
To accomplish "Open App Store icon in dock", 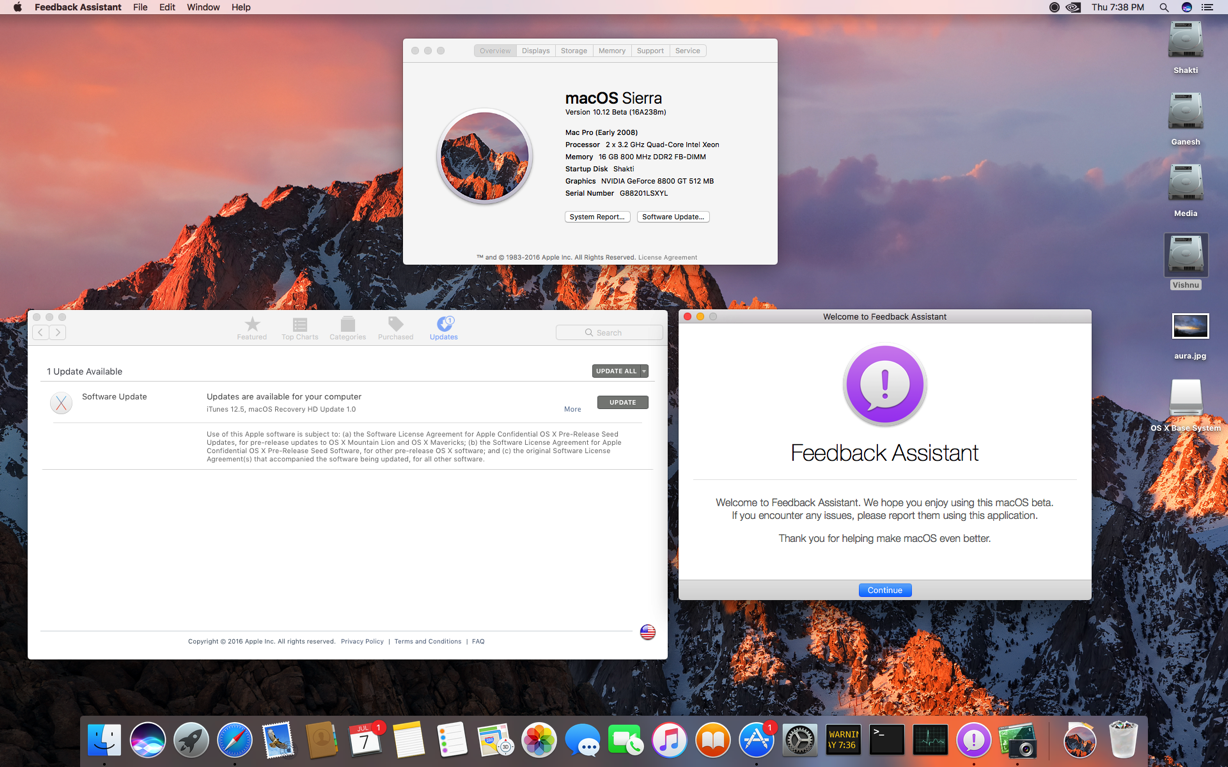I will pos(756,740).
